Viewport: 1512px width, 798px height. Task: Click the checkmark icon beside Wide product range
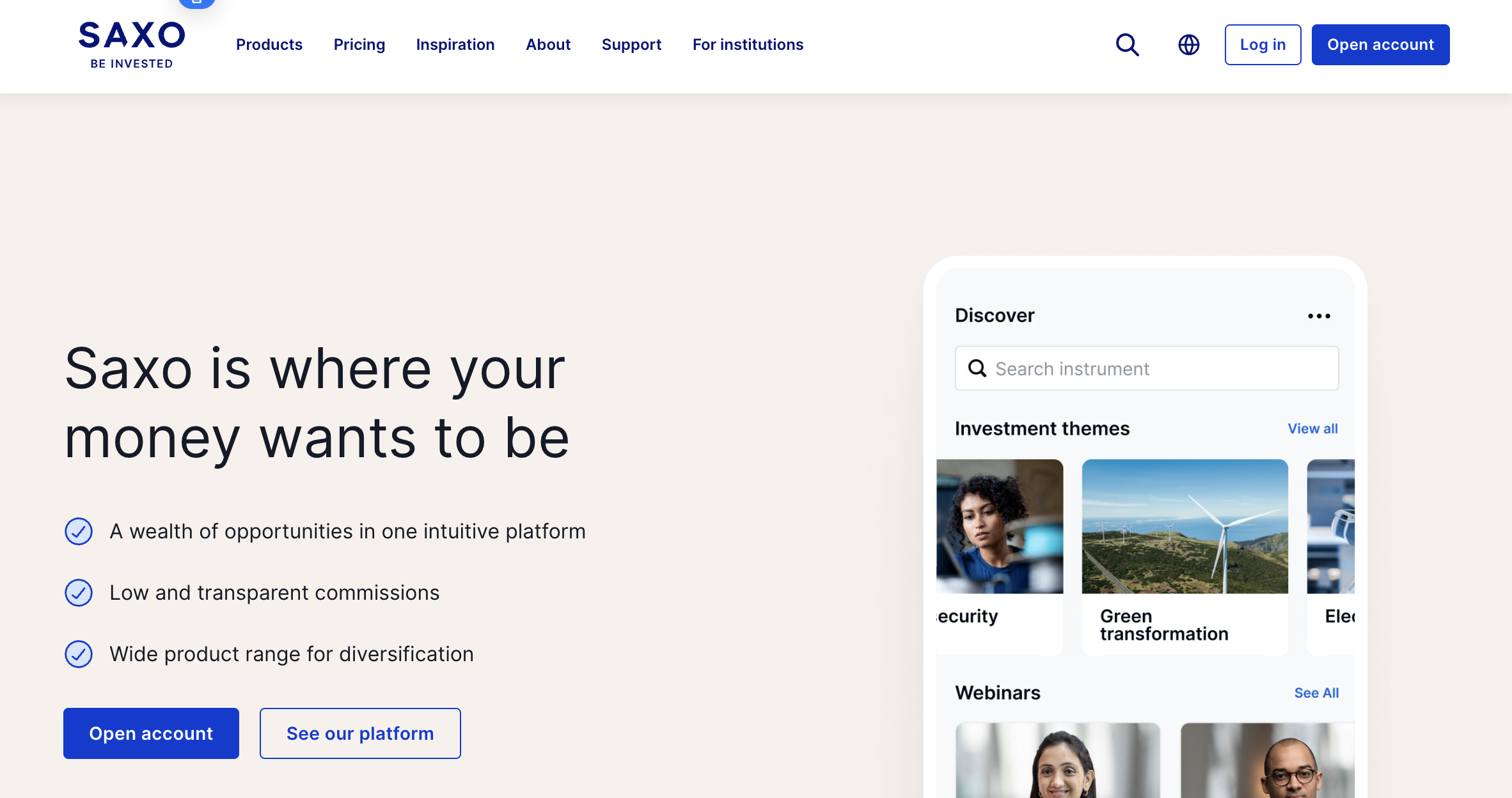79,654
